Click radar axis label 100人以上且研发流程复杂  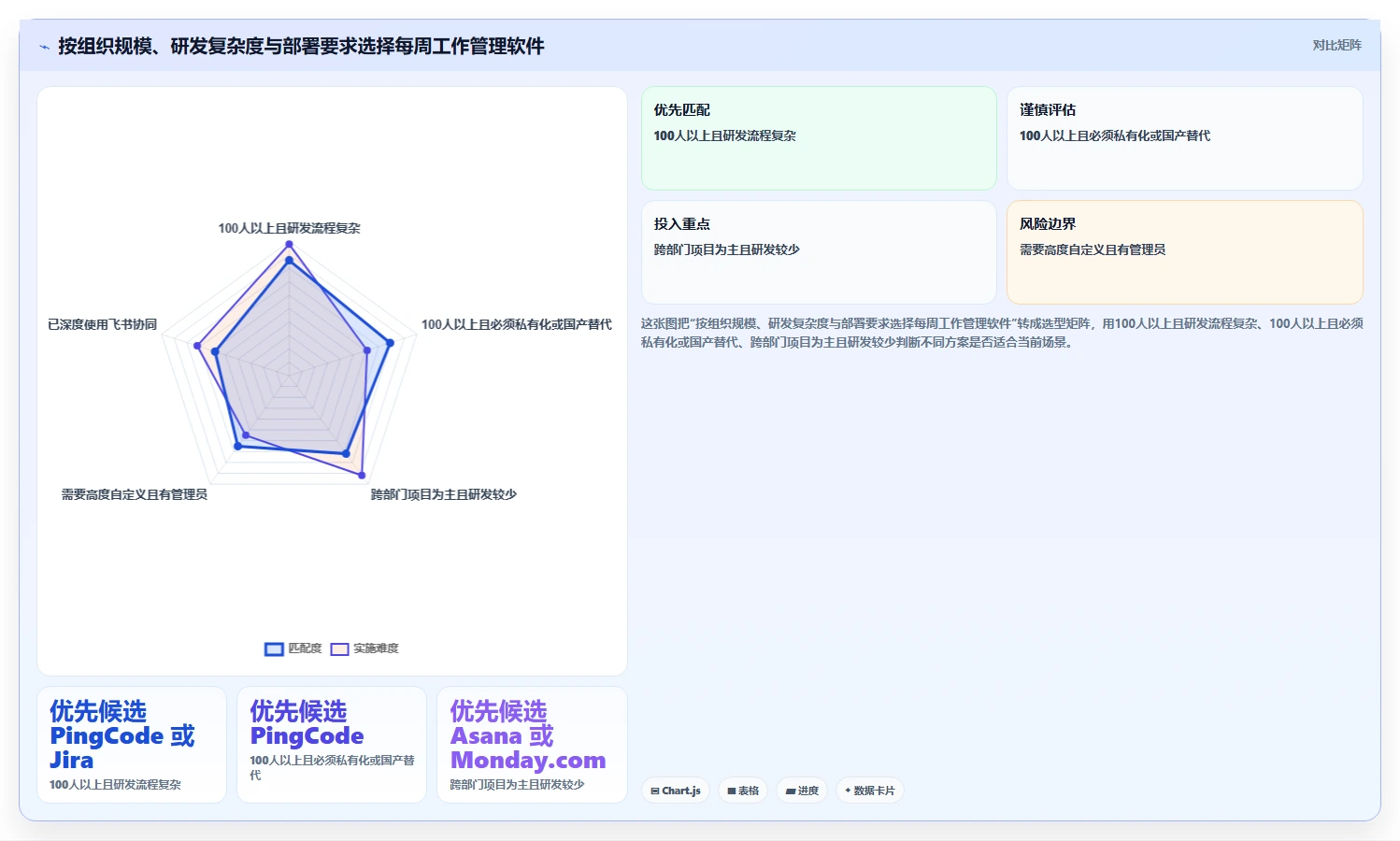[x=289, y=228]
